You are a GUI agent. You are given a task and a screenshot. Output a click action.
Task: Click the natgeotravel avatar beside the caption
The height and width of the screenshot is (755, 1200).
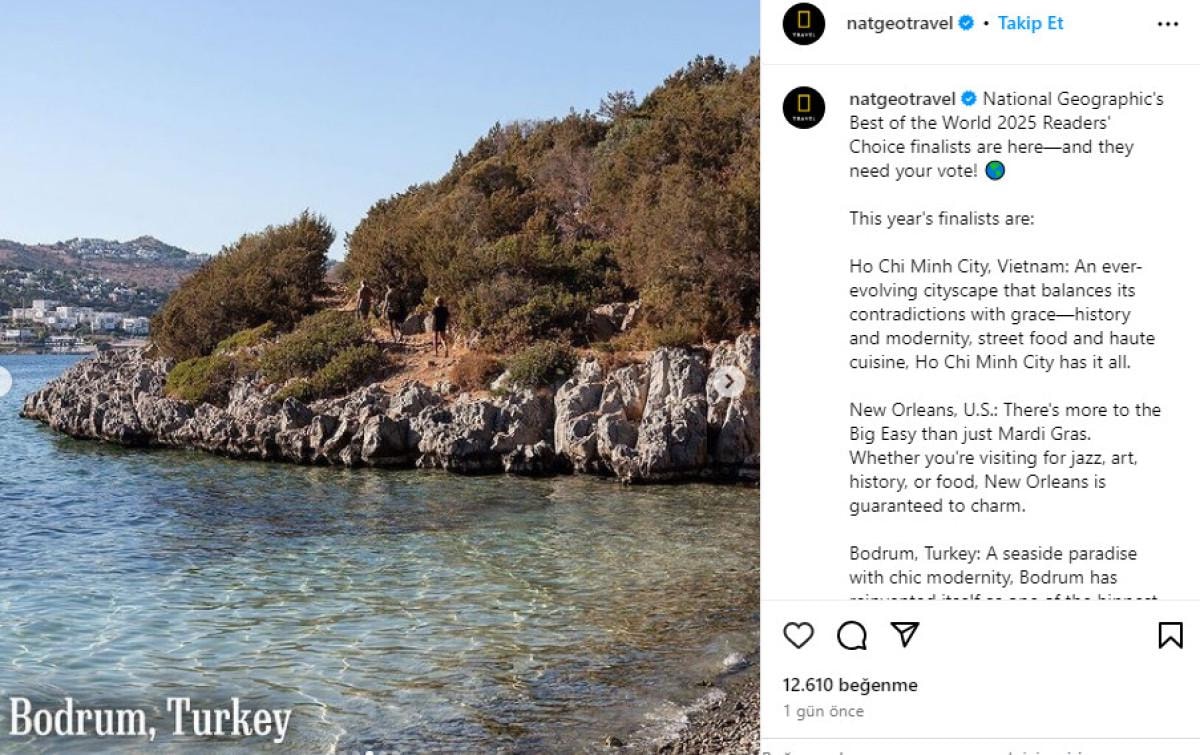(804, 108)
